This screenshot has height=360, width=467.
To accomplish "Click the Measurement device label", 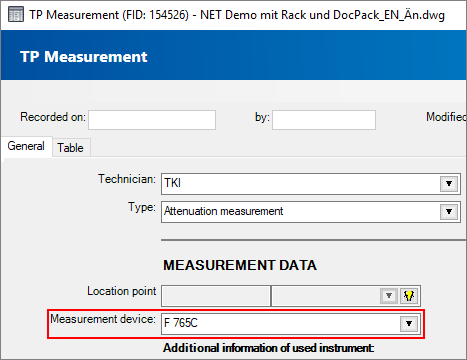I will click(103, 319).
